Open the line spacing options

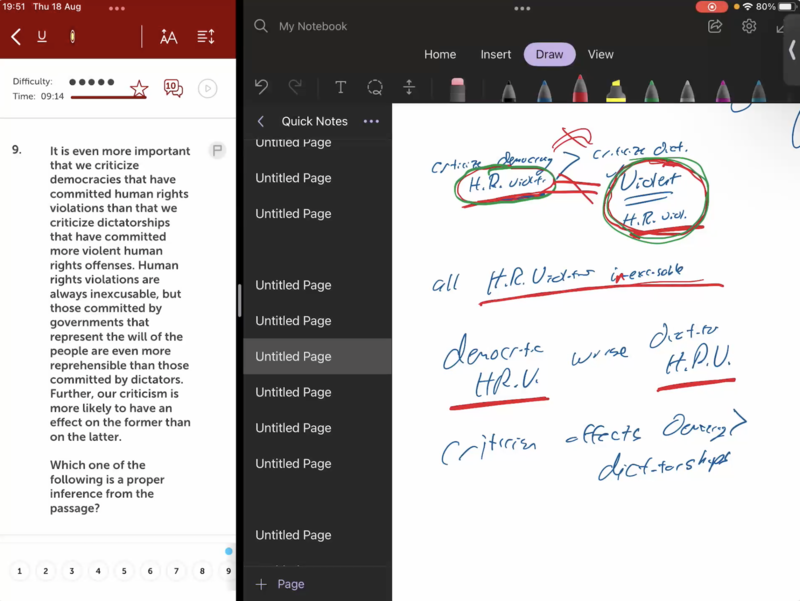pyautogui.click(x=206, y=37)
